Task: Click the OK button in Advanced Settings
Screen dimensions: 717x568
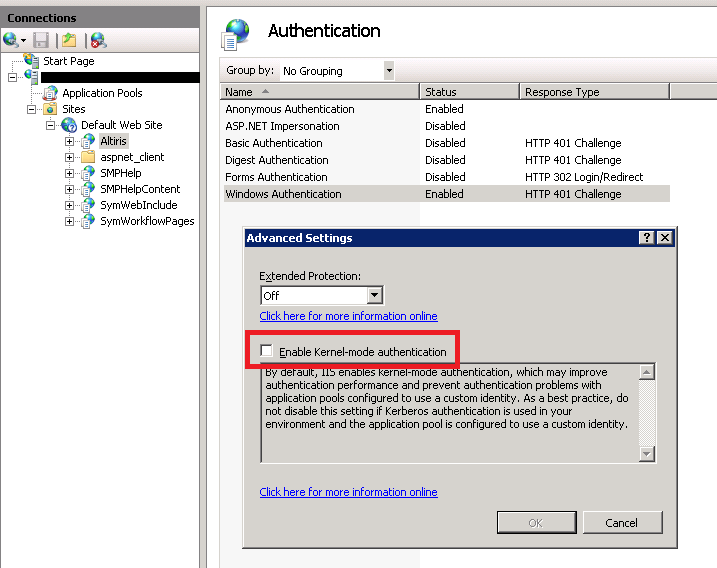Action: point(536,522)
